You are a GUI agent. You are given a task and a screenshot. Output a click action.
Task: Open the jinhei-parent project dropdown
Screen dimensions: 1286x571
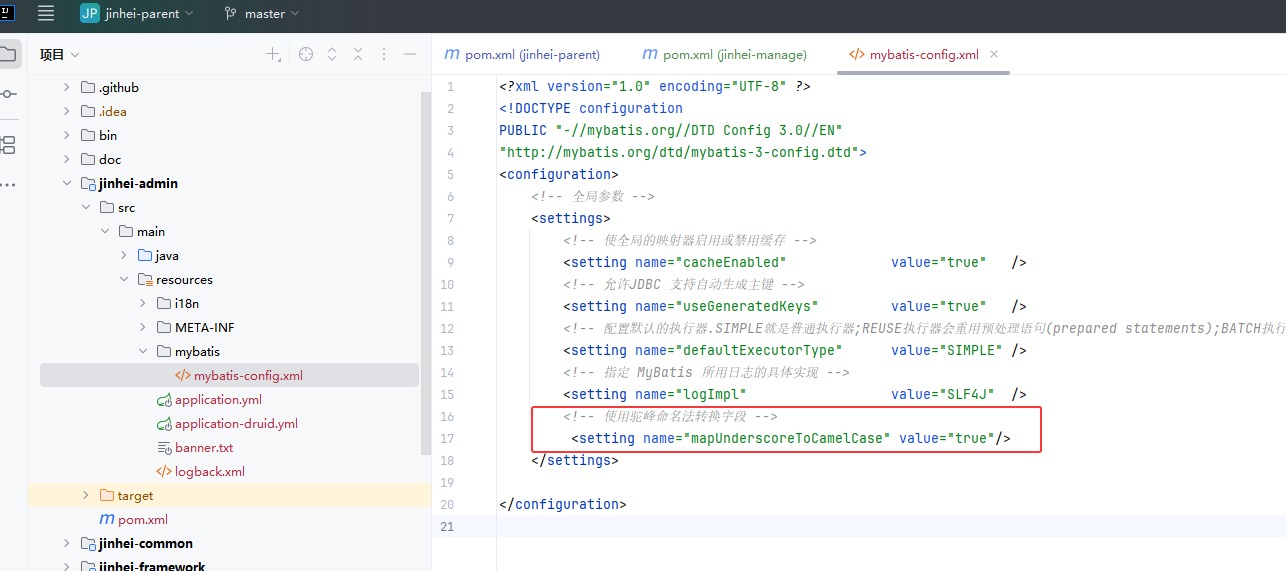tap(138, 14)
